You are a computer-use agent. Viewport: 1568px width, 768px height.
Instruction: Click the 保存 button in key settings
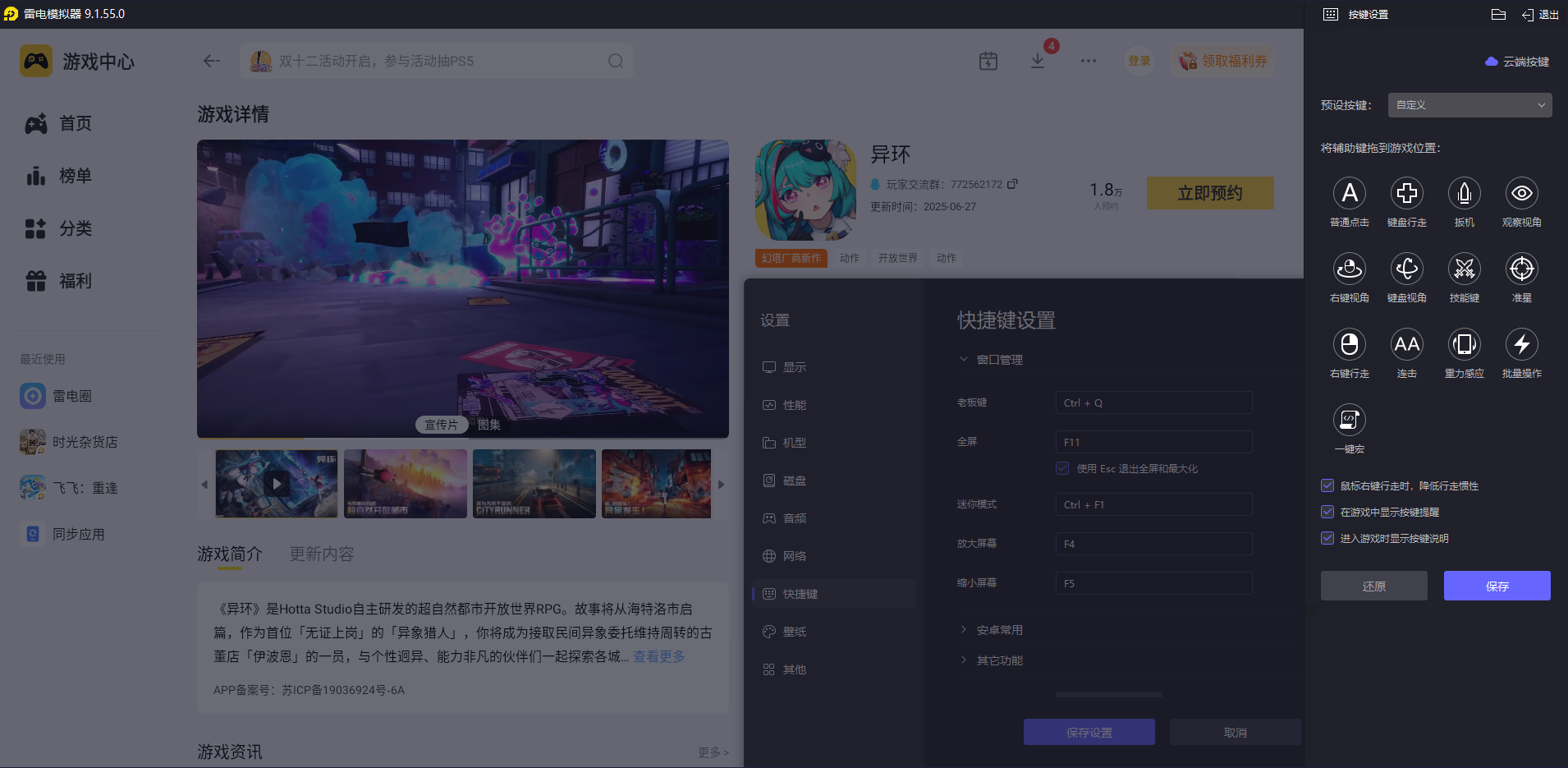click(x=1497, y=586)
